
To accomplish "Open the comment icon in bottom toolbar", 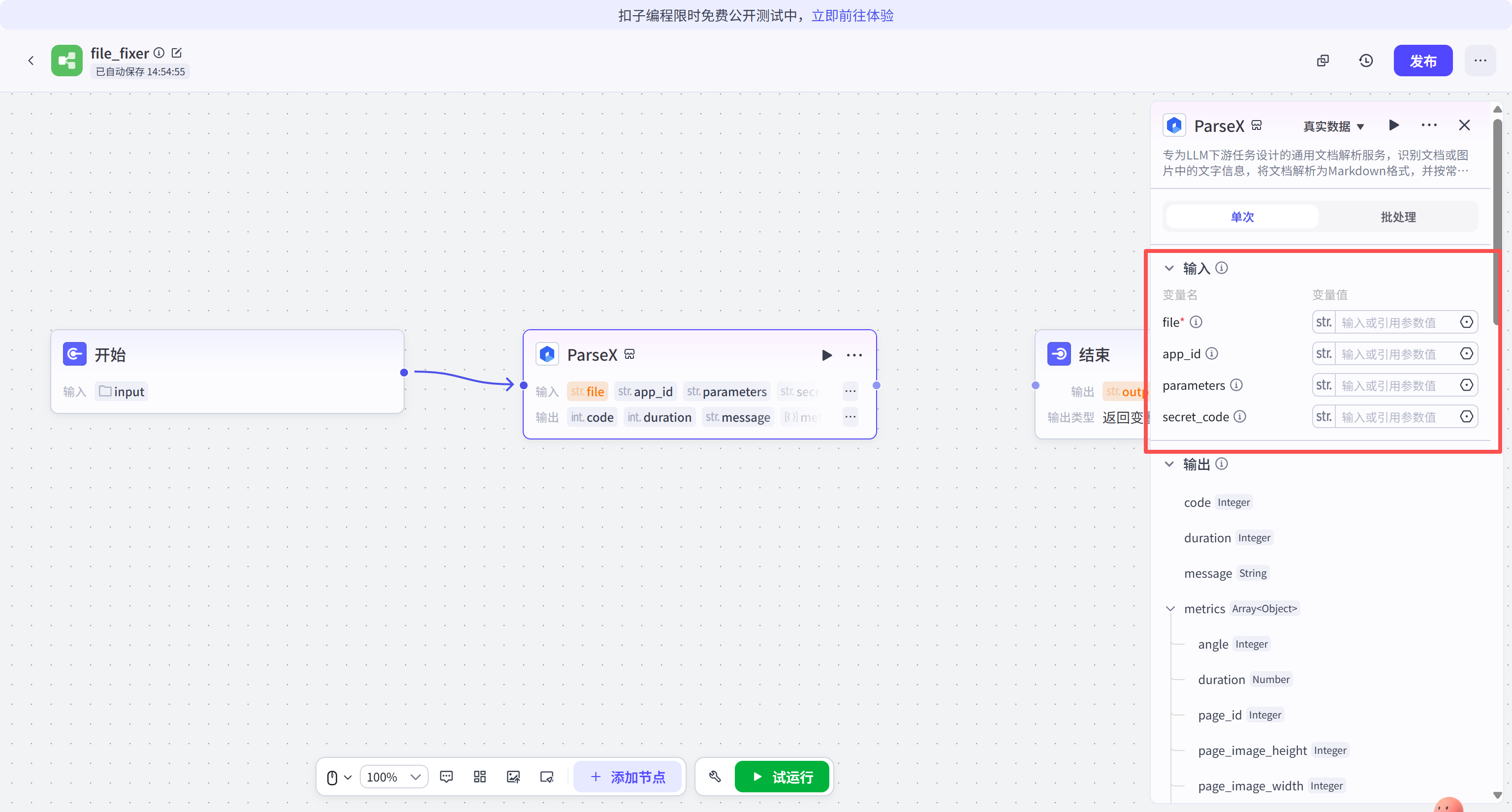I will click(x=446, y=777).
